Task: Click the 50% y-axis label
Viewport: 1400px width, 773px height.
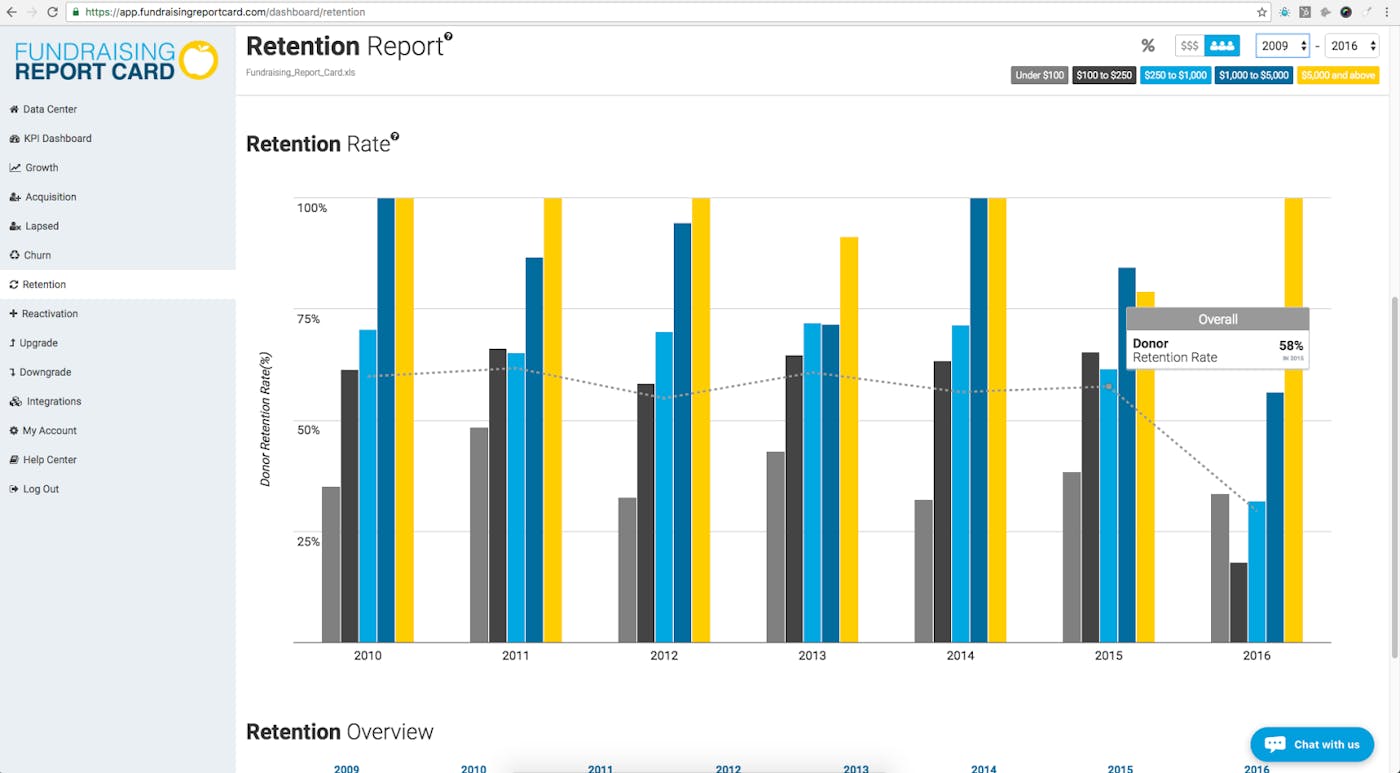Action: tap(308, 430)
